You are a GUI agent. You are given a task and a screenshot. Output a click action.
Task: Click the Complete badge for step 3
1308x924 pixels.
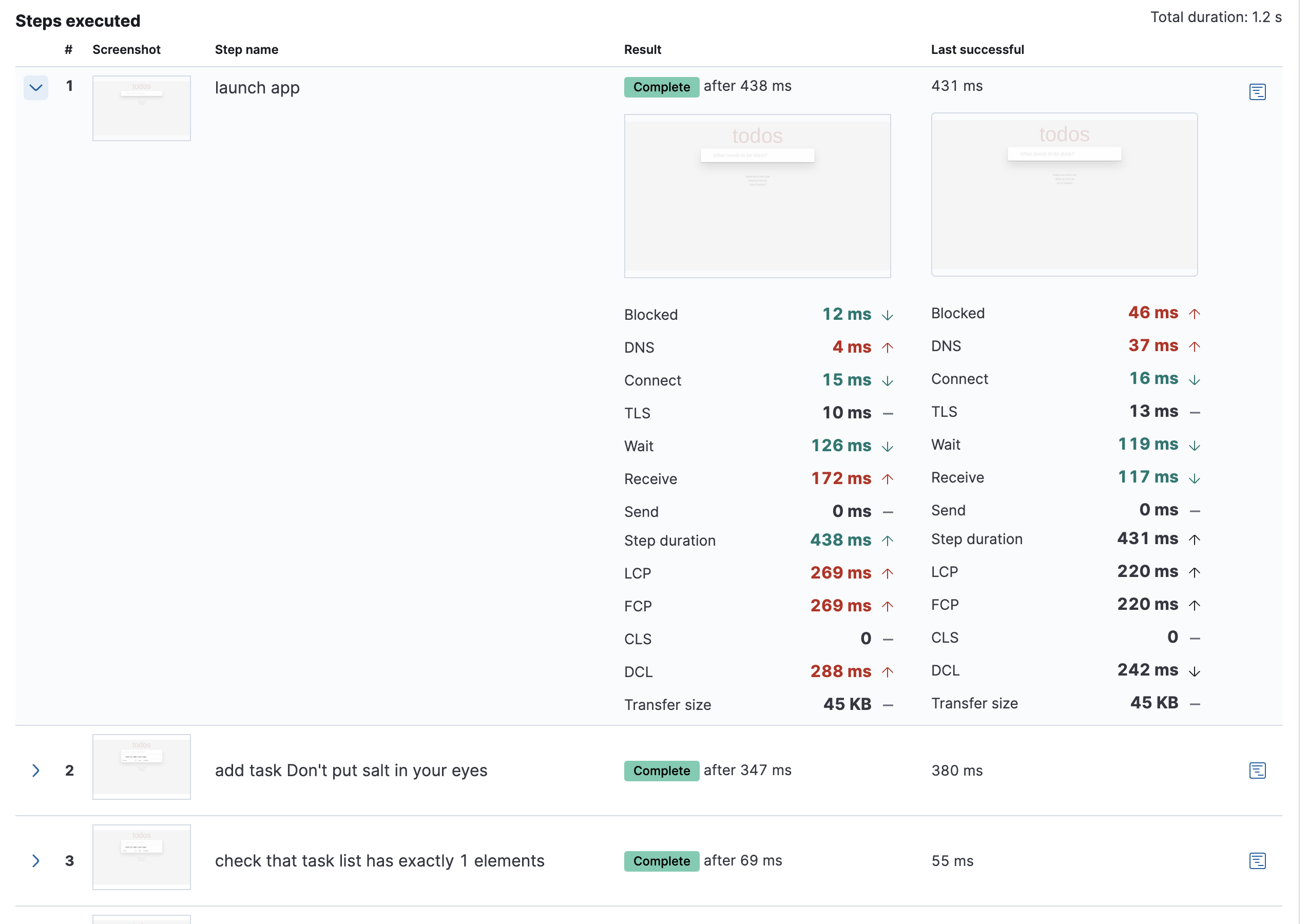[x=661, y=861]
